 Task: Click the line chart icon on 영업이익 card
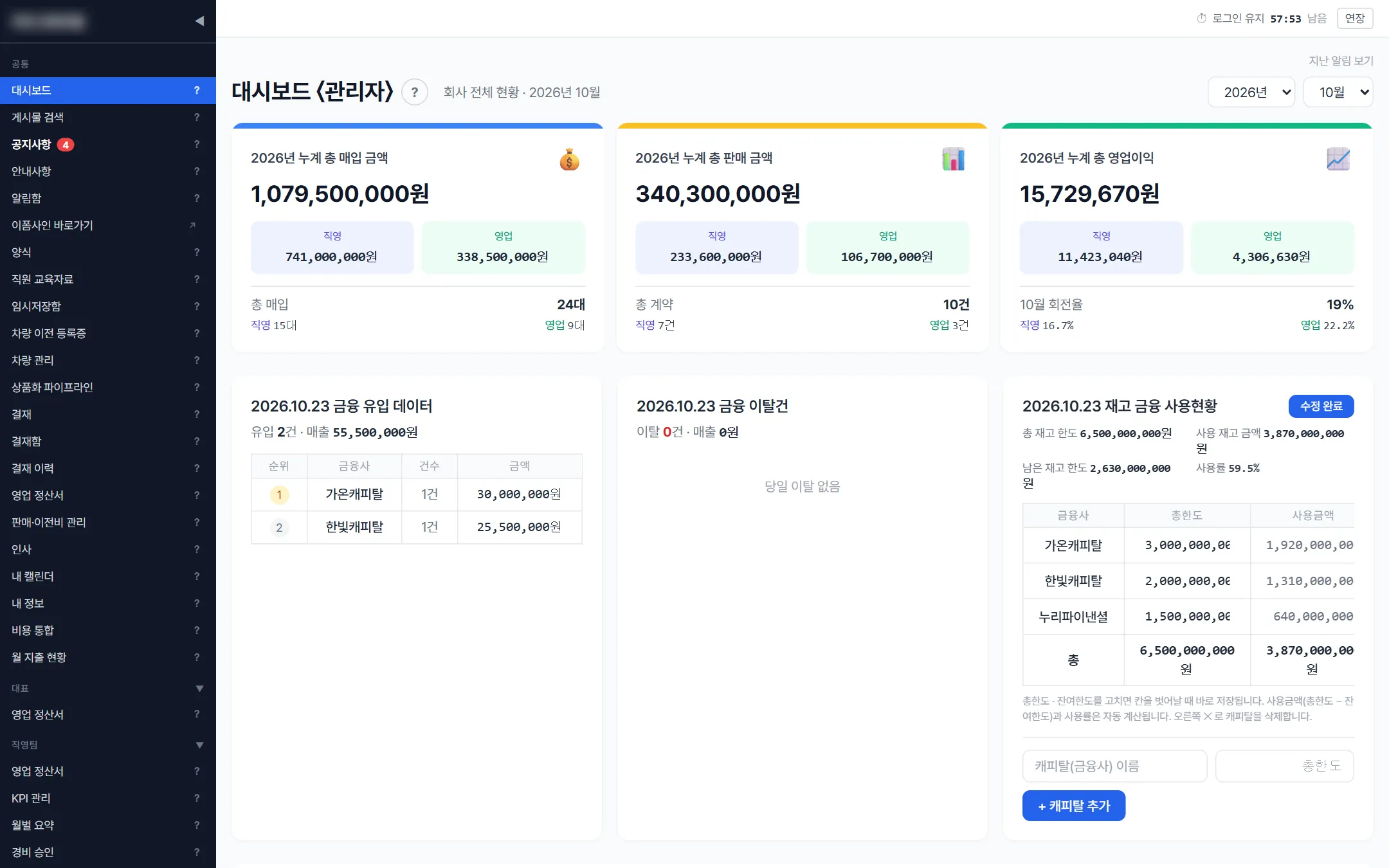click(1338, 159)
